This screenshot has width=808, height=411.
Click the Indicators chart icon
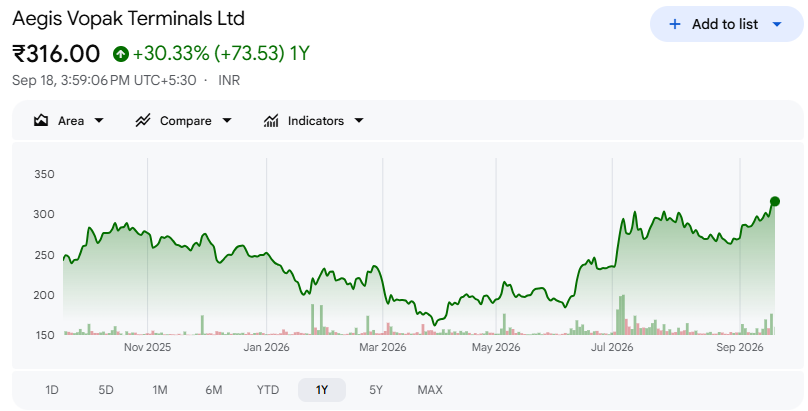[x=271, y=121]
